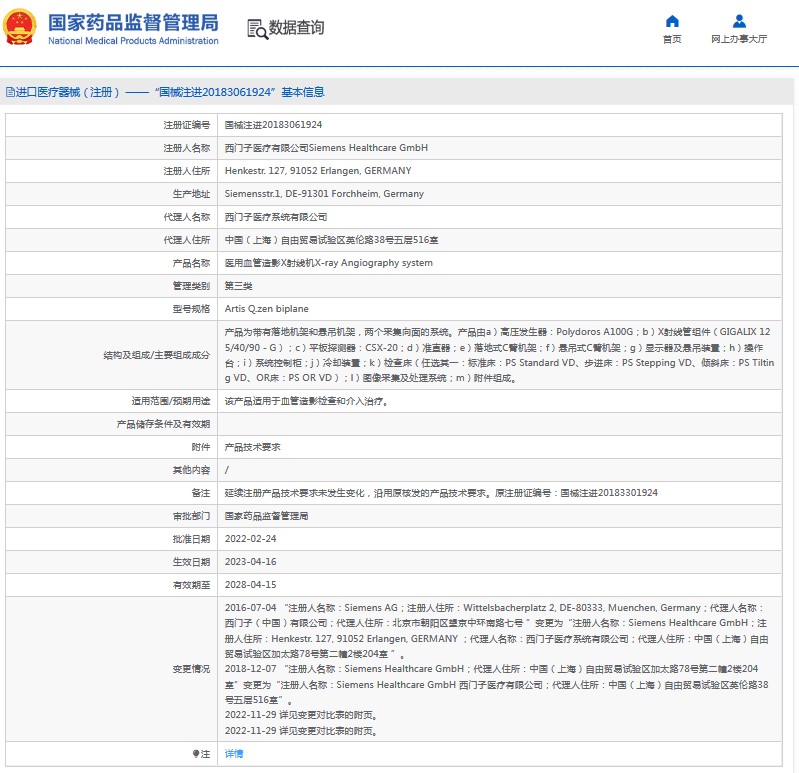The width and height of the screenshot is (799, 773).
Task: Click 西门子医疗有限公司Siemens Healthcare GmbH value
Action: pyautogui.click(x=326, y=148)
